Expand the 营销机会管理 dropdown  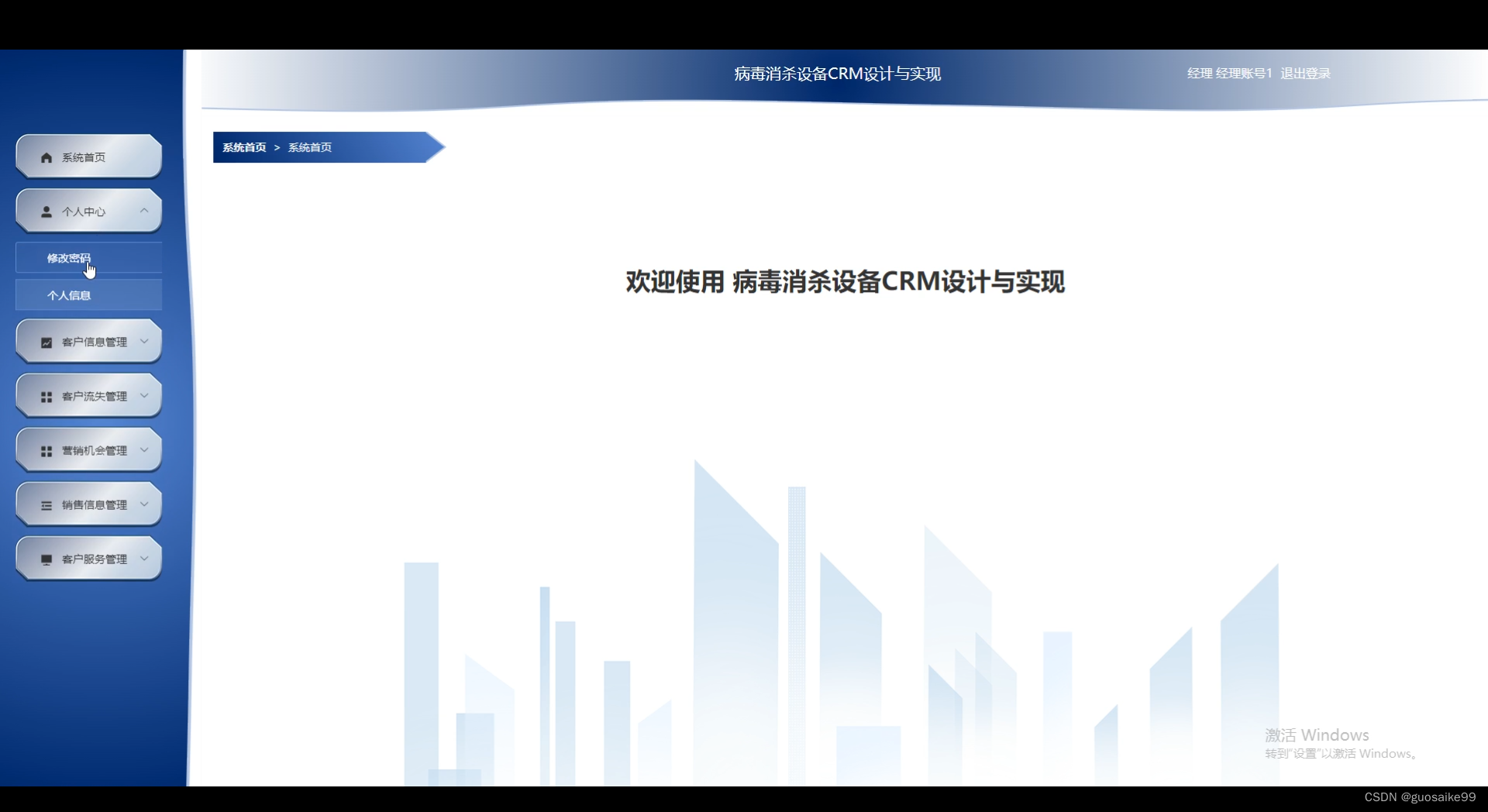(x=143, y=449)
